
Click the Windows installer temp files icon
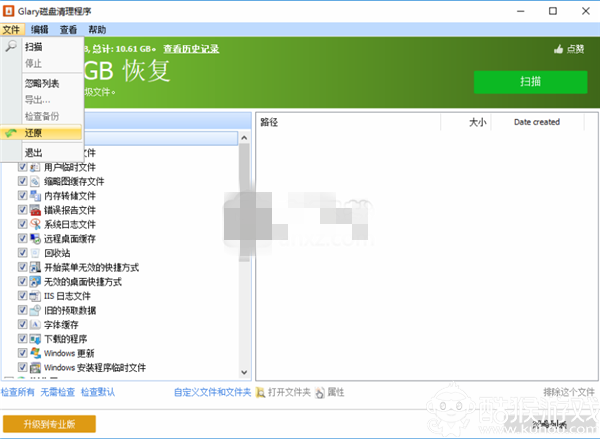pyautogui.click(x=35, y=367)
